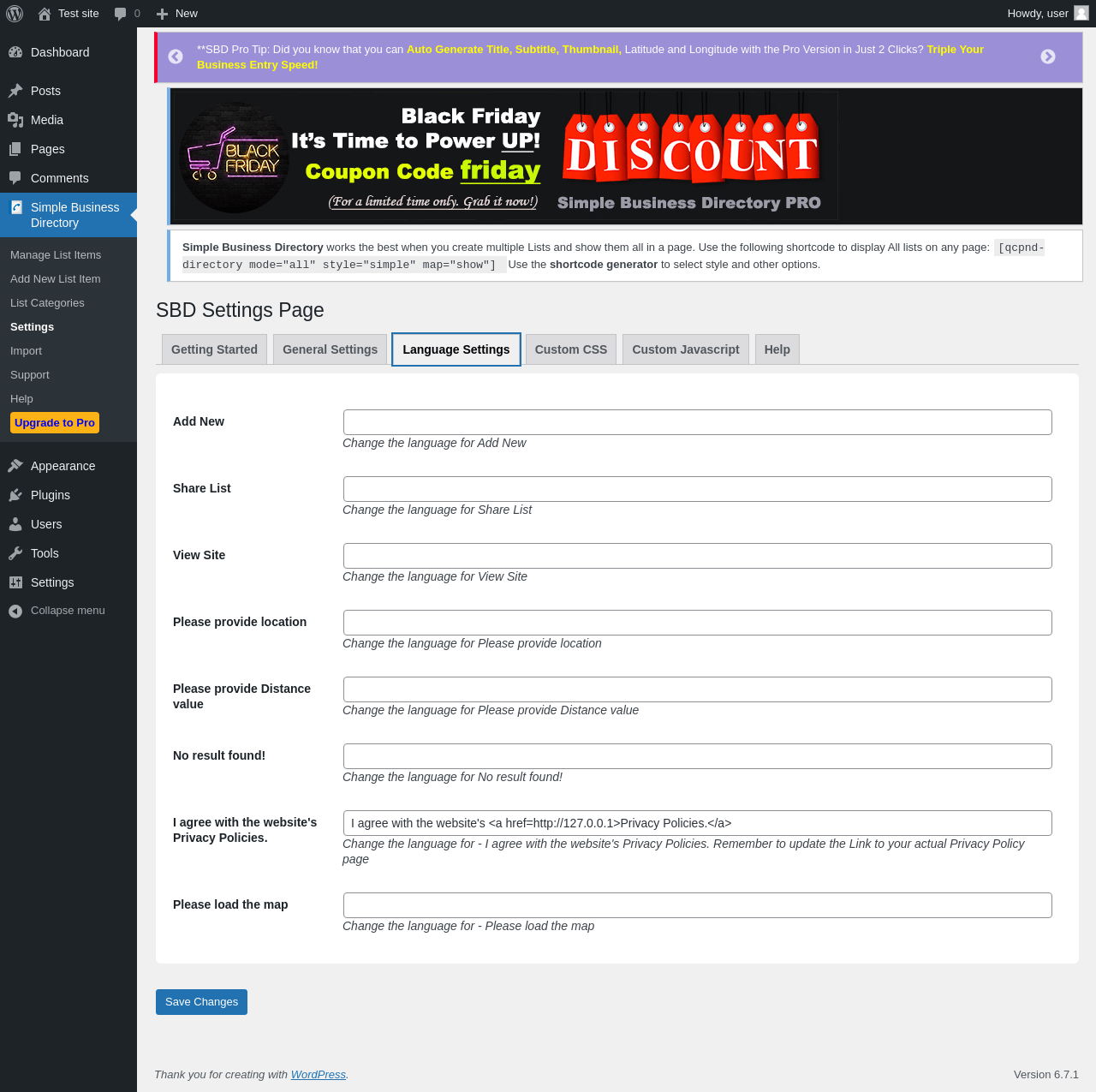Open the Plugins menu label
This screenshot has height=1092, width=1096.
[x=51, y=495]
